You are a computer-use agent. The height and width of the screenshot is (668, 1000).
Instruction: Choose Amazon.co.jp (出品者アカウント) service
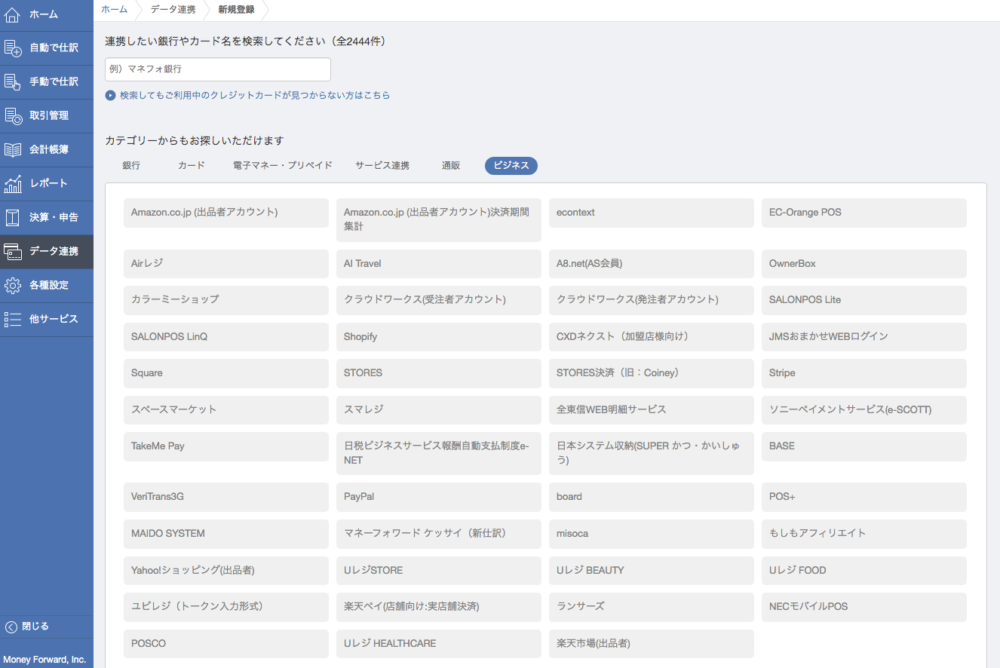[226, 212]
